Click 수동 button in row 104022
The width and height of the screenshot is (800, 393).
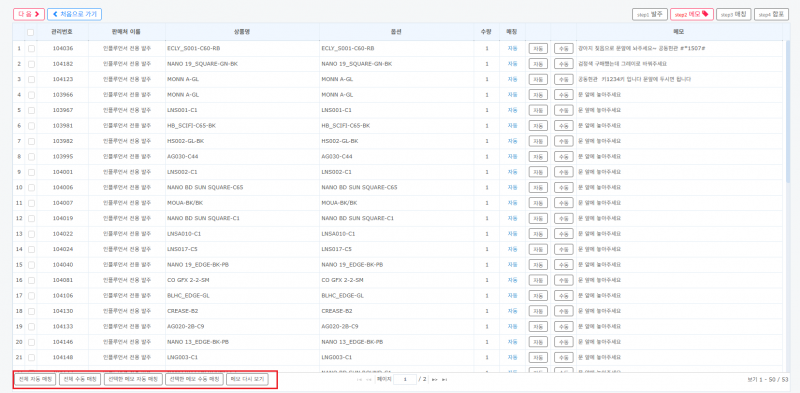pyautogui.click(x=564, y=234)
